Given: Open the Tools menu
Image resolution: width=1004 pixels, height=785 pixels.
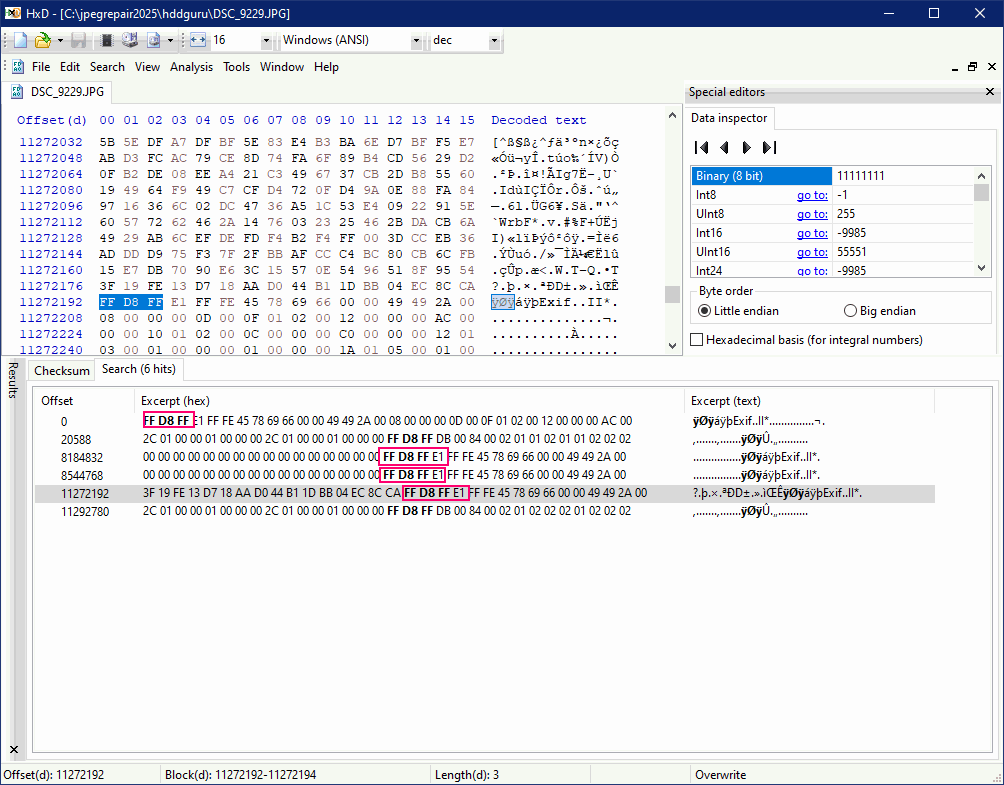Looking at the screenshot, I should (x=236, y=67).
